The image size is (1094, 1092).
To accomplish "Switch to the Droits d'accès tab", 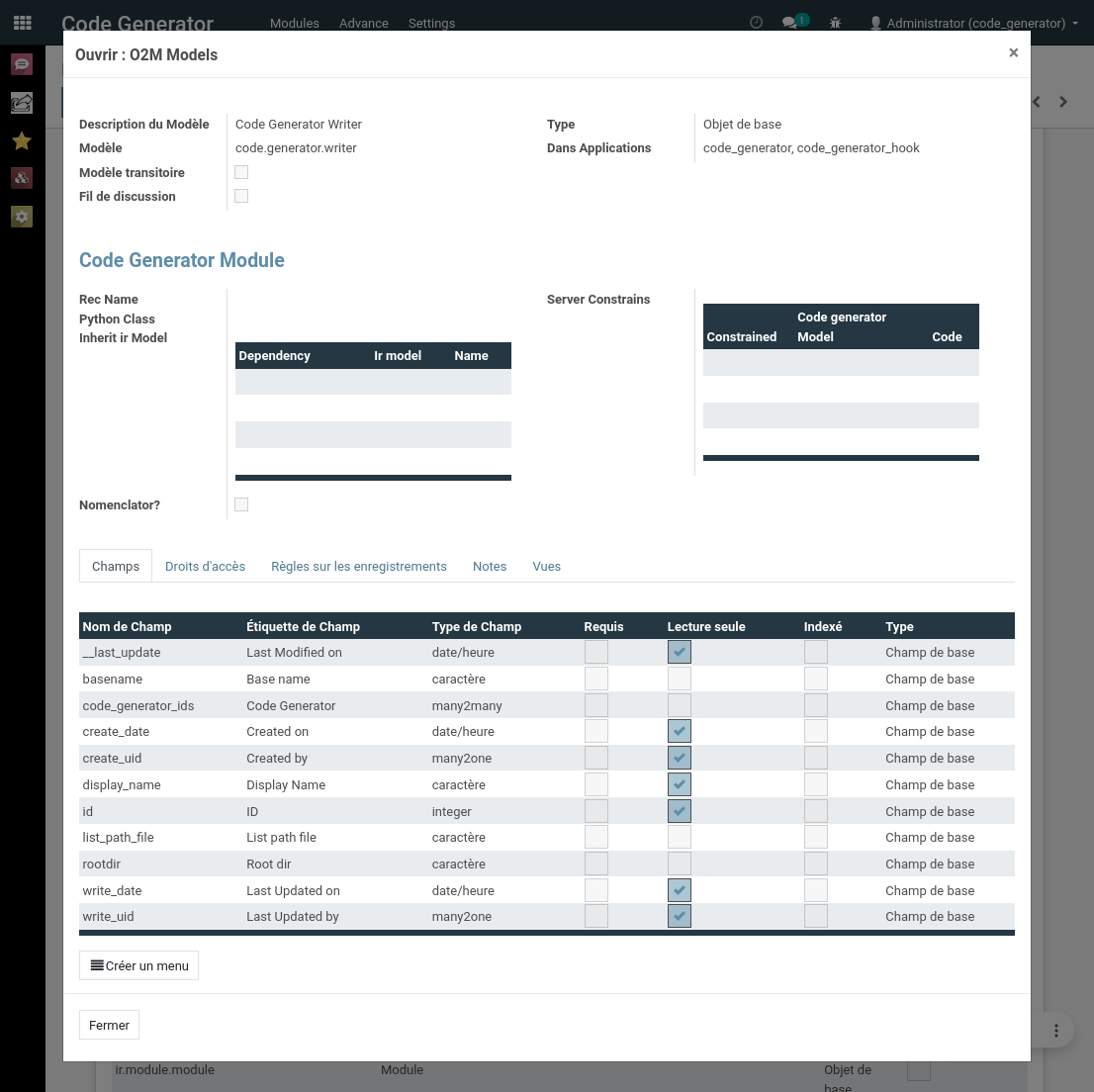I will 205,567.
